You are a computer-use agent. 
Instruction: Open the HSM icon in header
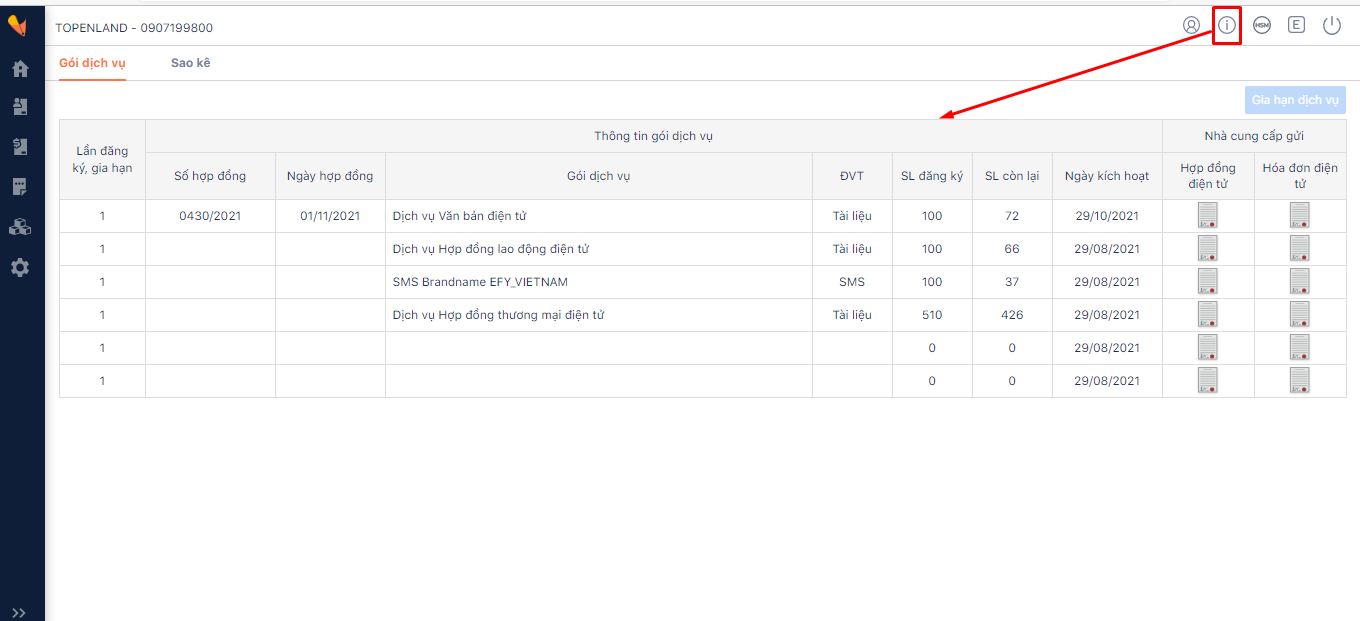1262,26
